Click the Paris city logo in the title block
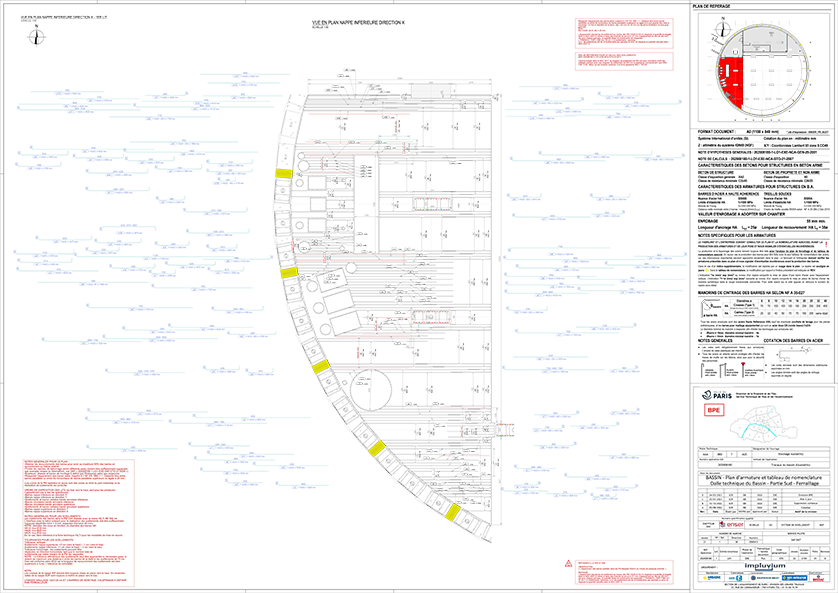This screenshot has width=838, height=593. click(717, 396)
